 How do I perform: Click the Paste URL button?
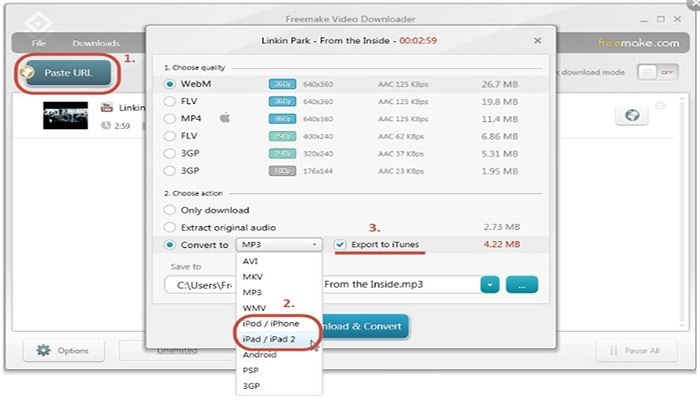tap(67, 73)
